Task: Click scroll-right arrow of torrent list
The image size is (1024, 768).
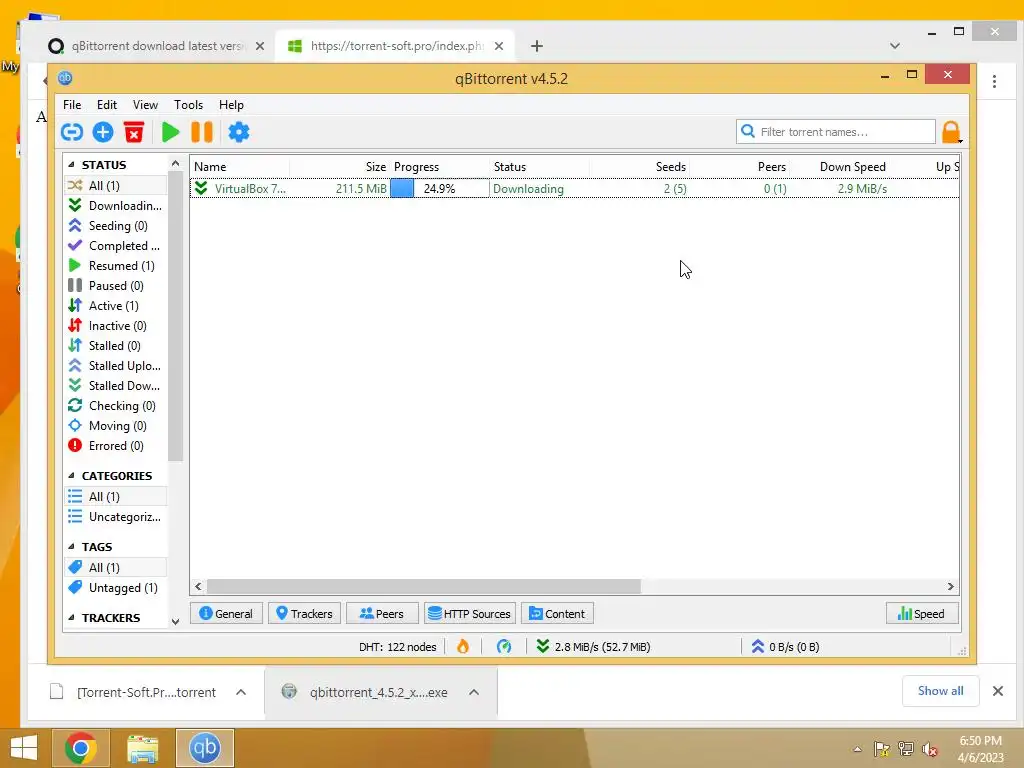Action: (x=950, y=586)
